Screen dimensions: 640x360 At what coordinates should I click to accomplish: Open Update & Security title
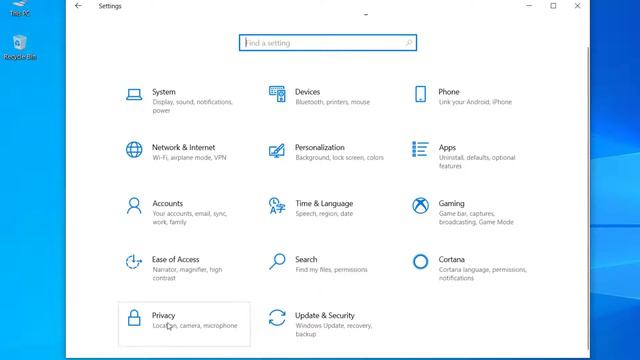(x=324, y=315)
